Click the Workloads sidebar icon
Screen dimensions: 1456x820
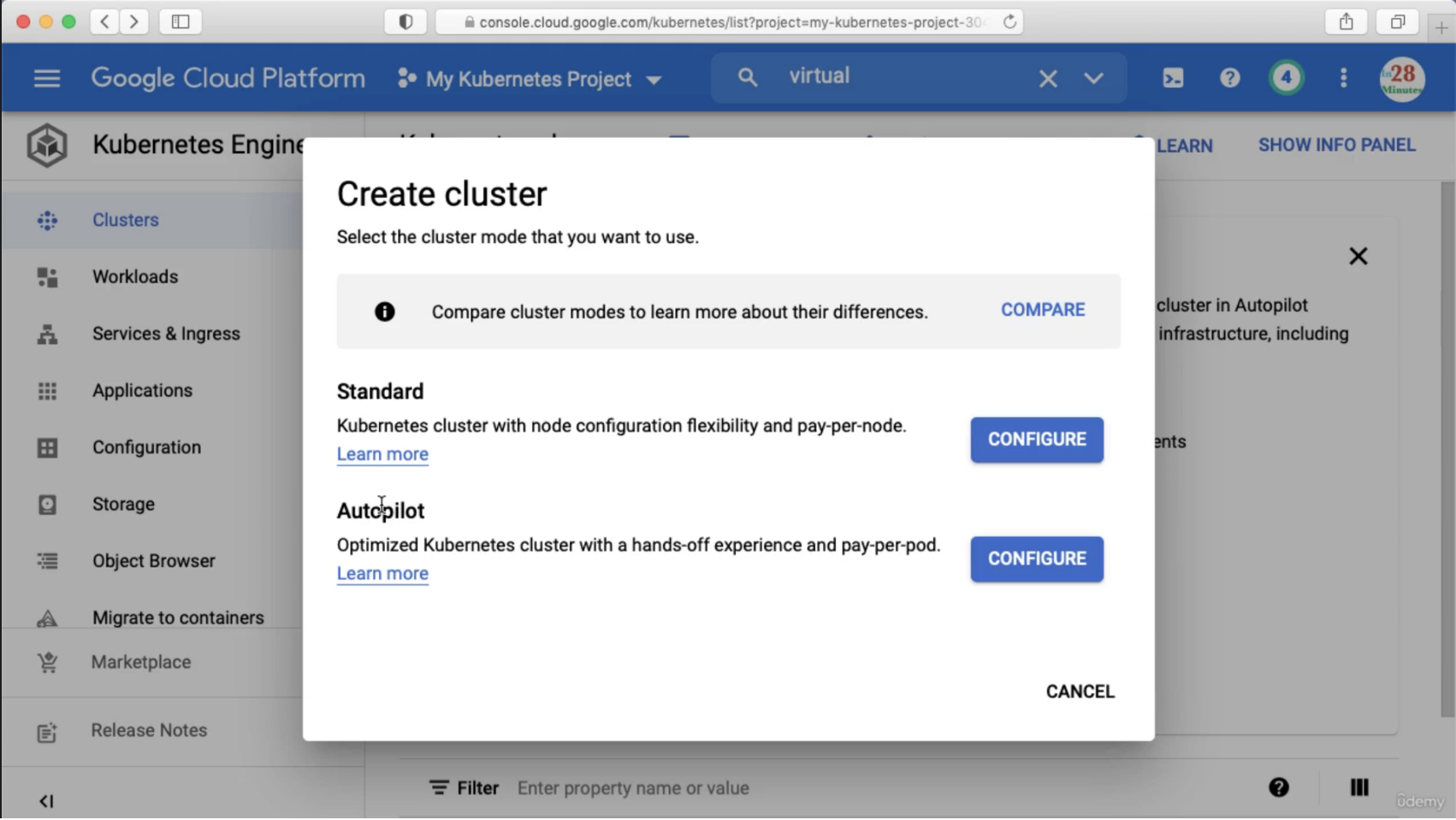pos(47,277)
